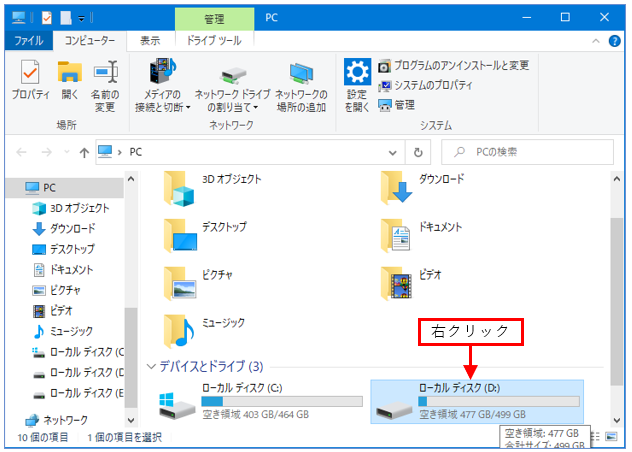Select the ローカル ディスク (C:) drive icon
The width and height of the screenshot is (632, 452).
177,406
